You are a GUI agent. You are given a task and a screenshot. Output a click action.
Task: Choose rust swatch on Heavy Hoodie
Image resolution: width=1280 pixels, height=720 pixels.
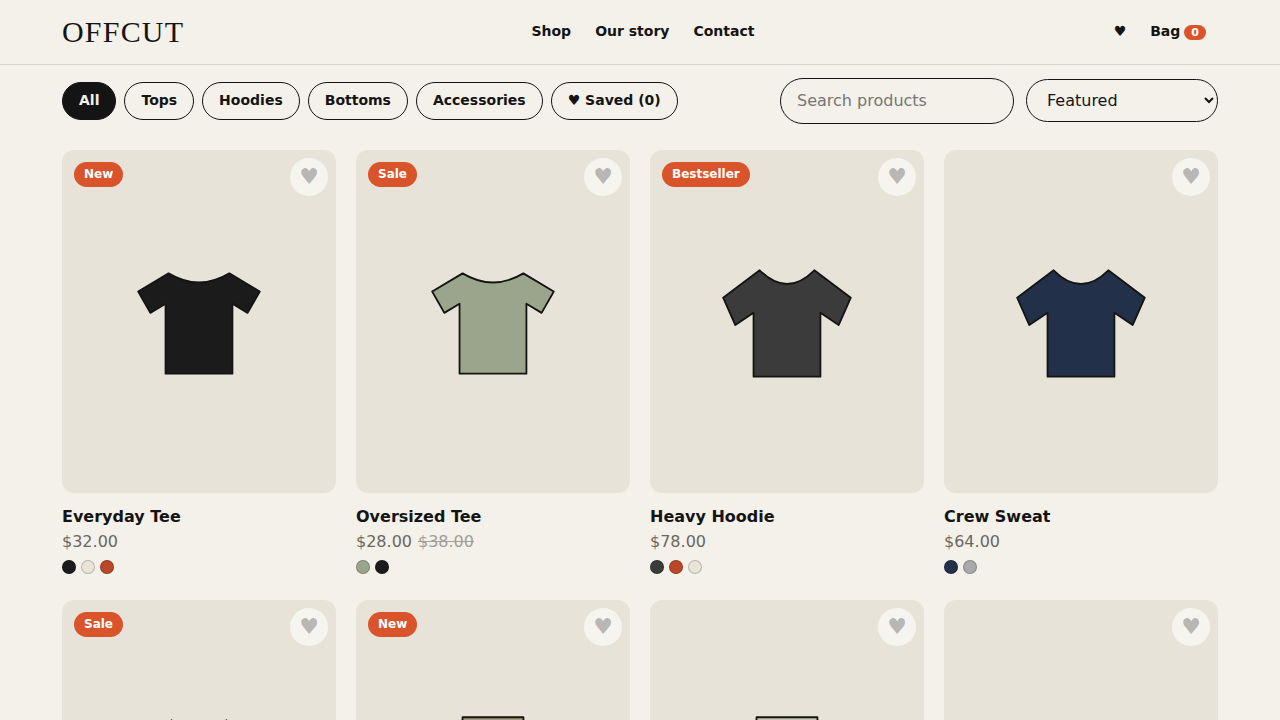click(676, 567)
